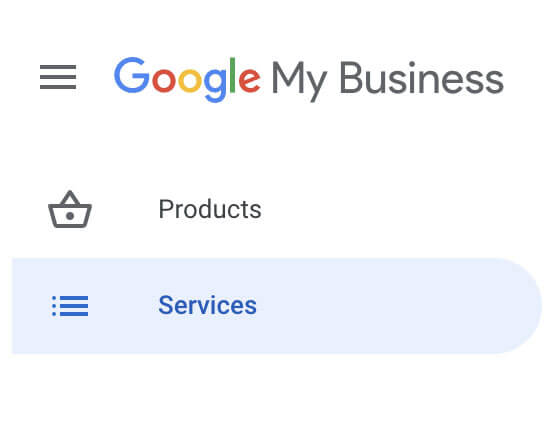Open the hamburger navigation menu
Screen dimensions: 544x432
pyautogui.click(x=58, y=77)
